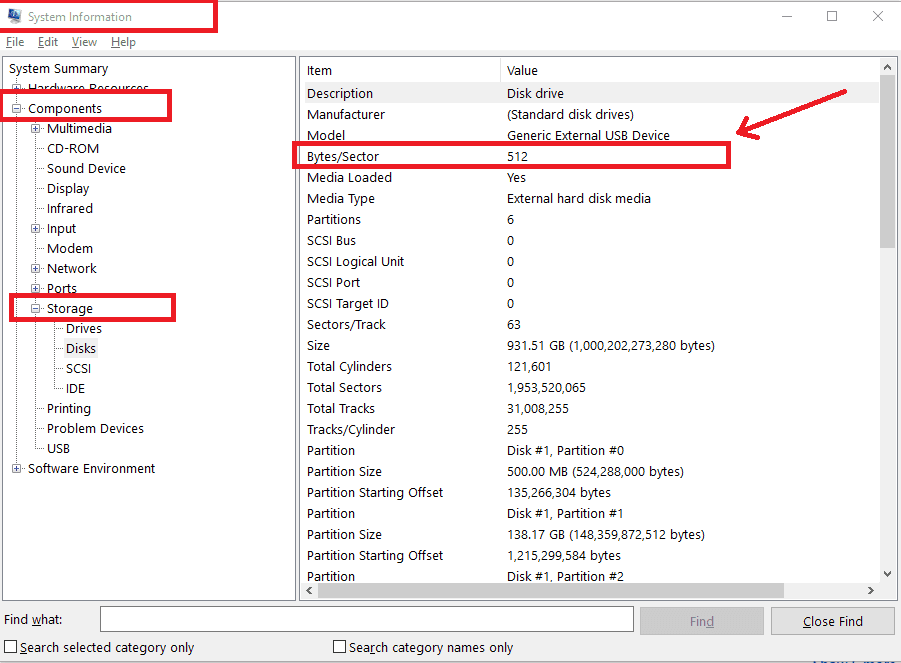Click the System Information app icon in title bar

coord(14,17)
